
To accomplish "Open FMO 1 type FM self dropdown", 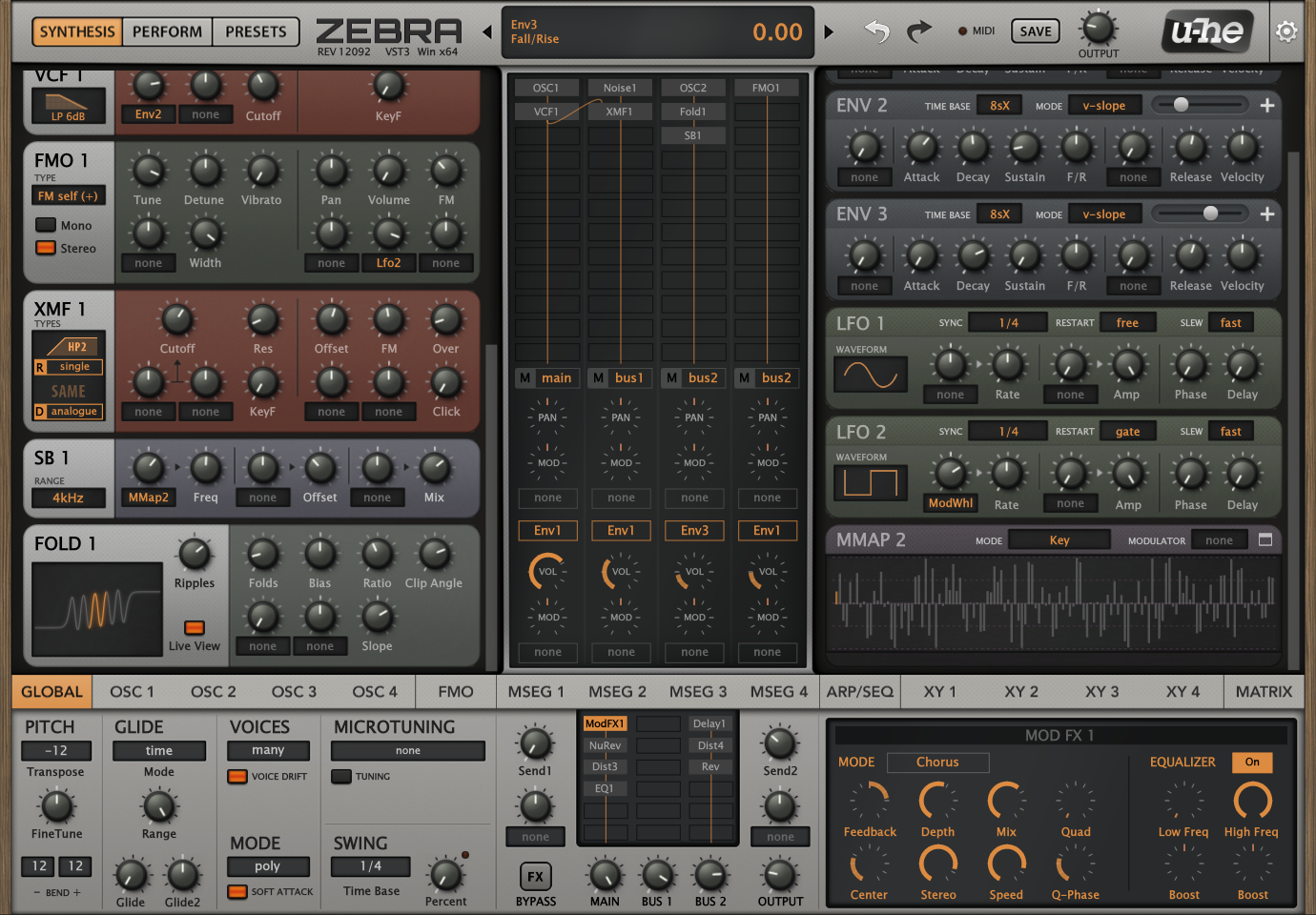I will (68, 196).
